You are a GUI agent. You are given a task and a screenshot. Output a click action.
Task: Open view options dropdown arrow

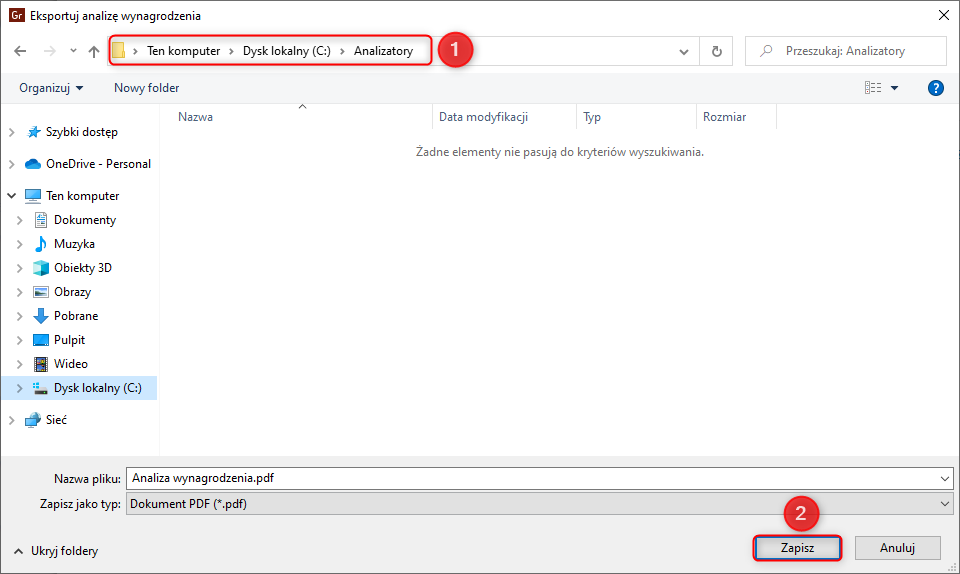pyautogui.click(x=894, y=88)
